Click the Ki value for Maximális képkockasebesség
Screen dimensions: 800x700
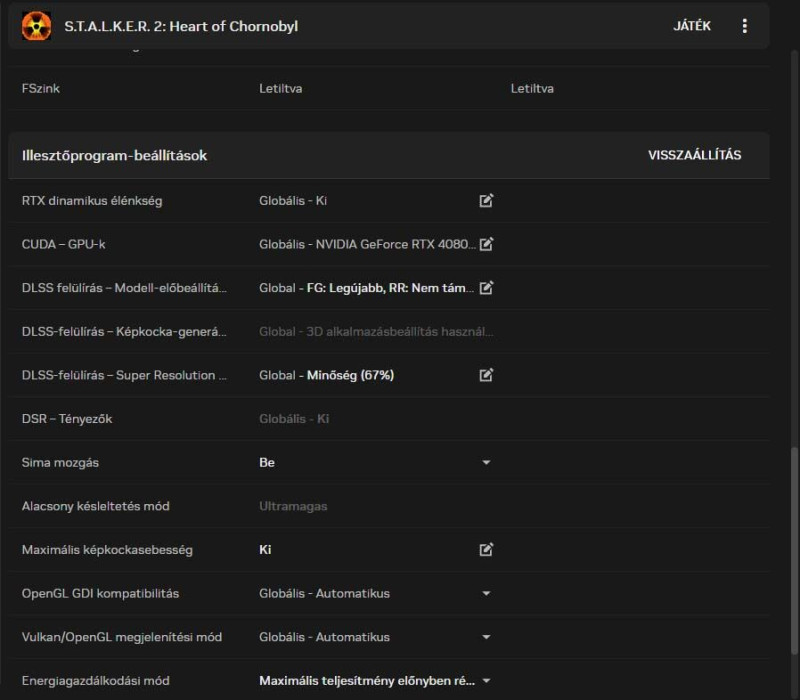click(265, 549)
